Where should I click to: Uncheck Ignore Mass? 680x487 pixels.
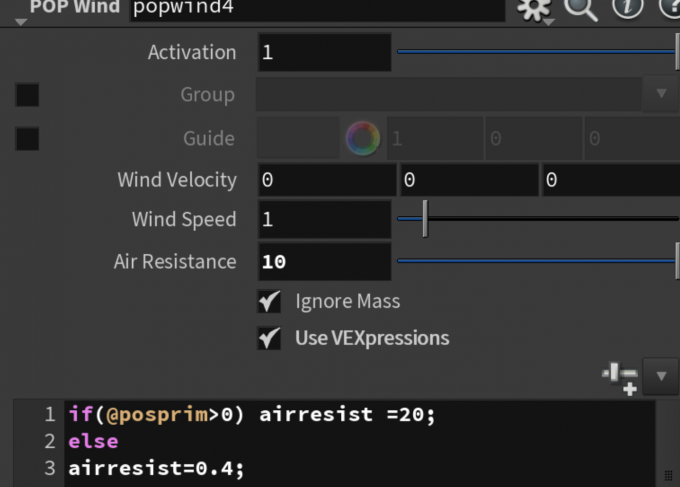(269, 301)
